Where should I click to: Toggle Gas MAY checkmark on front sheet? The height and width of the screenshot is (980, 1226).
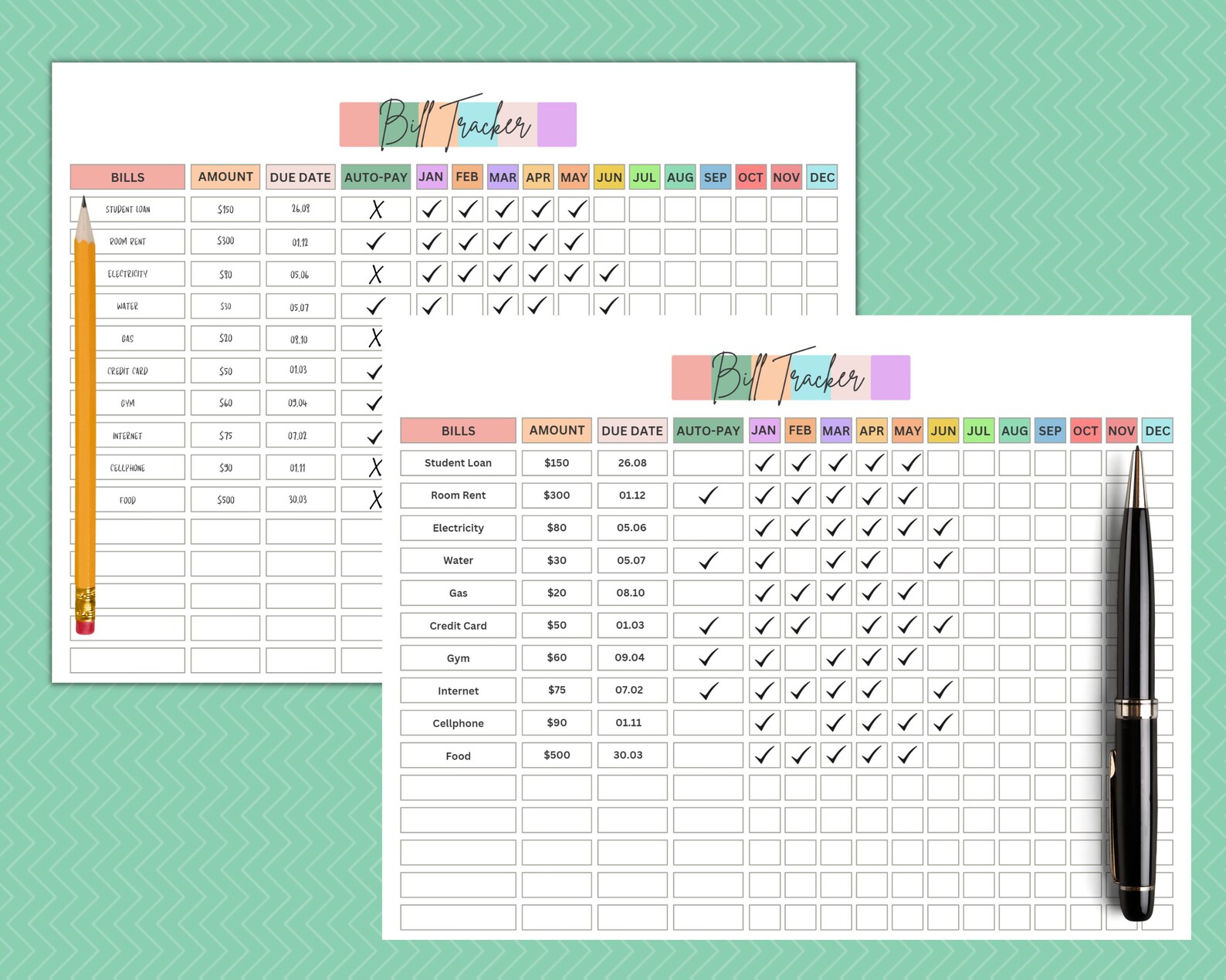point(907,593)
